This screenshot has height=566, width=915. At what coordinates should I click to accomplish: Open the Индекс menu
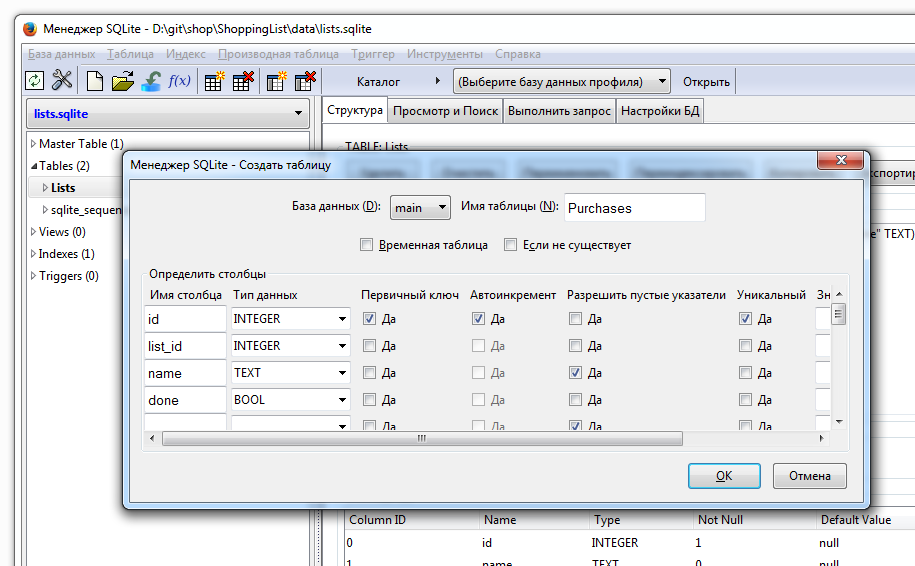click(186, 54)
